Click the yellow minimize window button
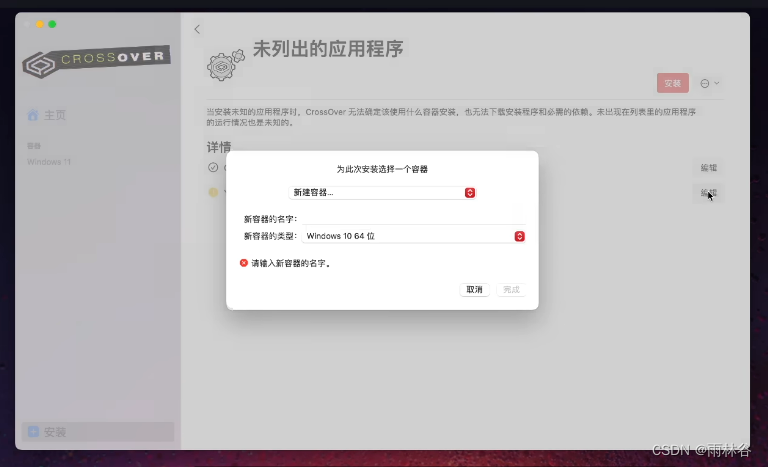 click(x=40, y=24)
